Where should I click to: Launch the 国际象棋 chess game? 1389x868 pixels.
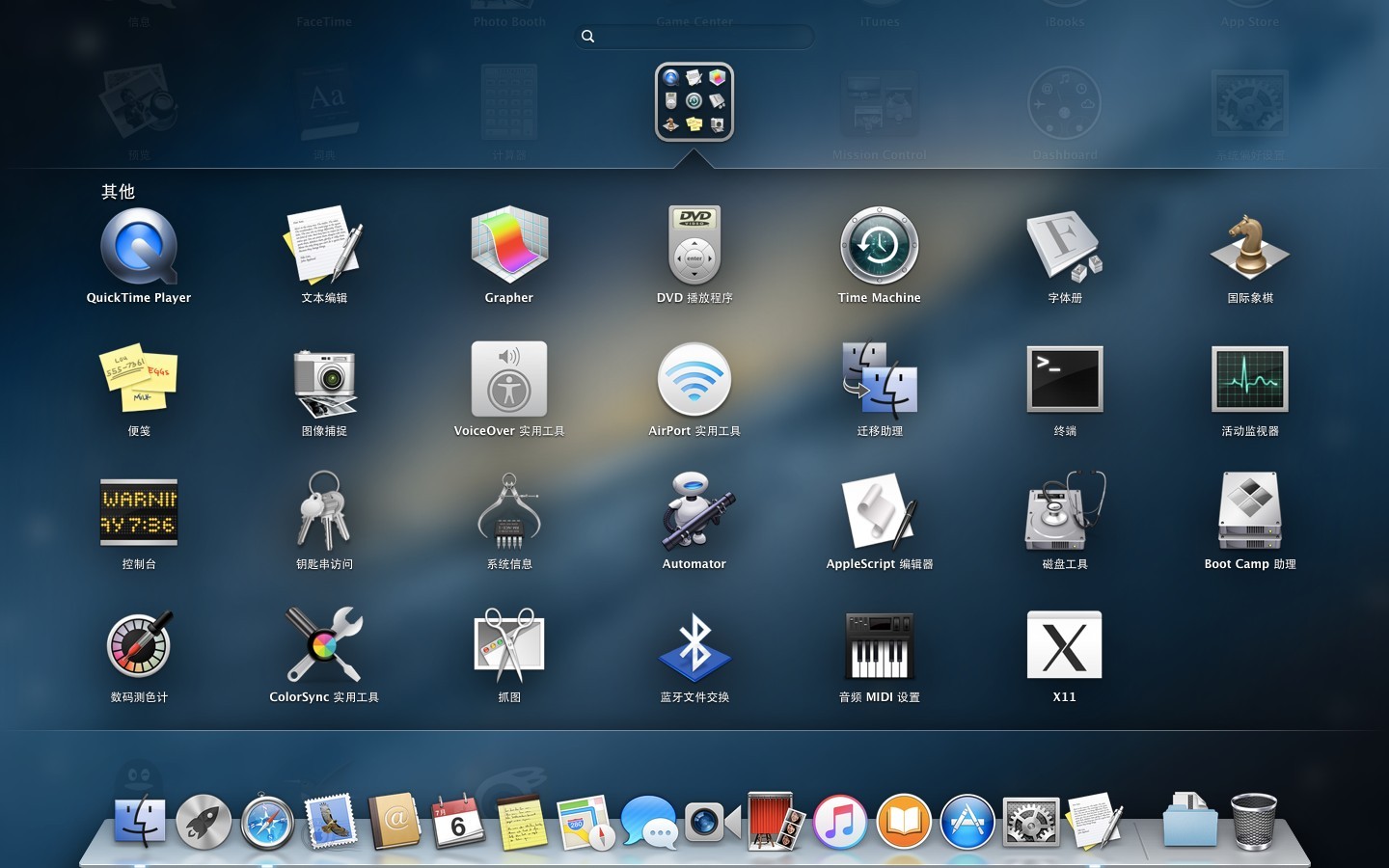(1250, 247)
